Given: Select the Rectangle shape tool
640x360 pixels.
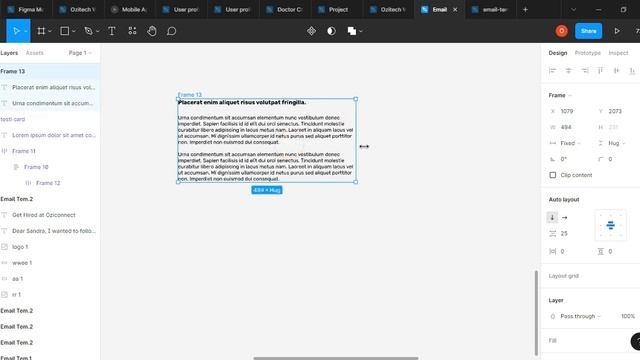Looking at the screenshot, I should 64,31.
